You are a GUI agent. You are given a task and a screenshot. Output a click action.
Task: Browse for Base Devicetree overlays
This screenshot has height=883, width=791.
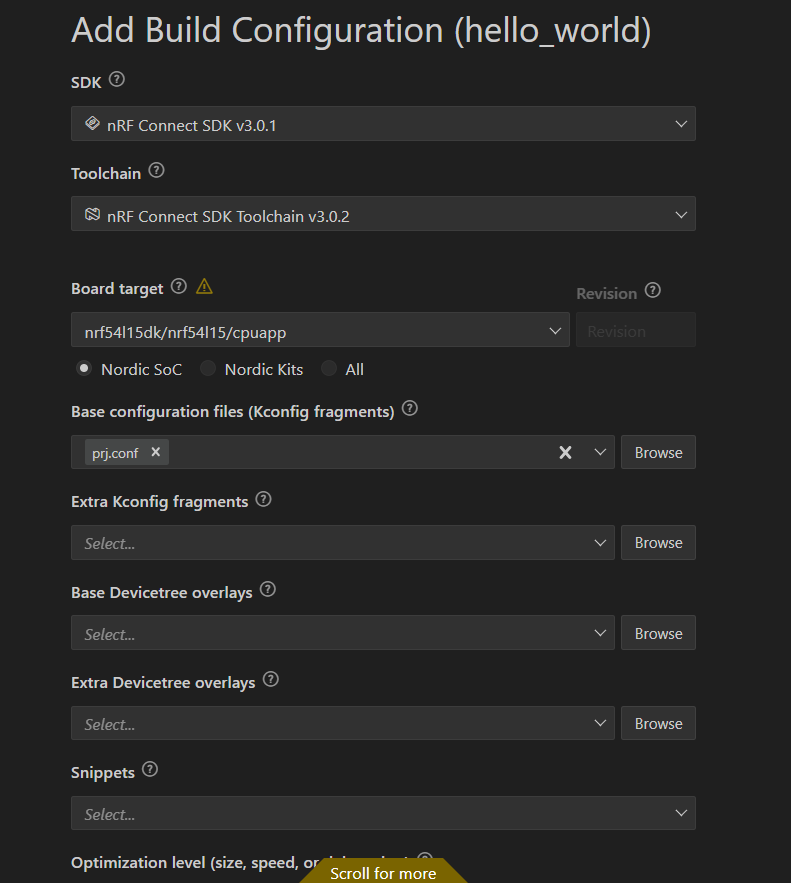click(658, 632)
